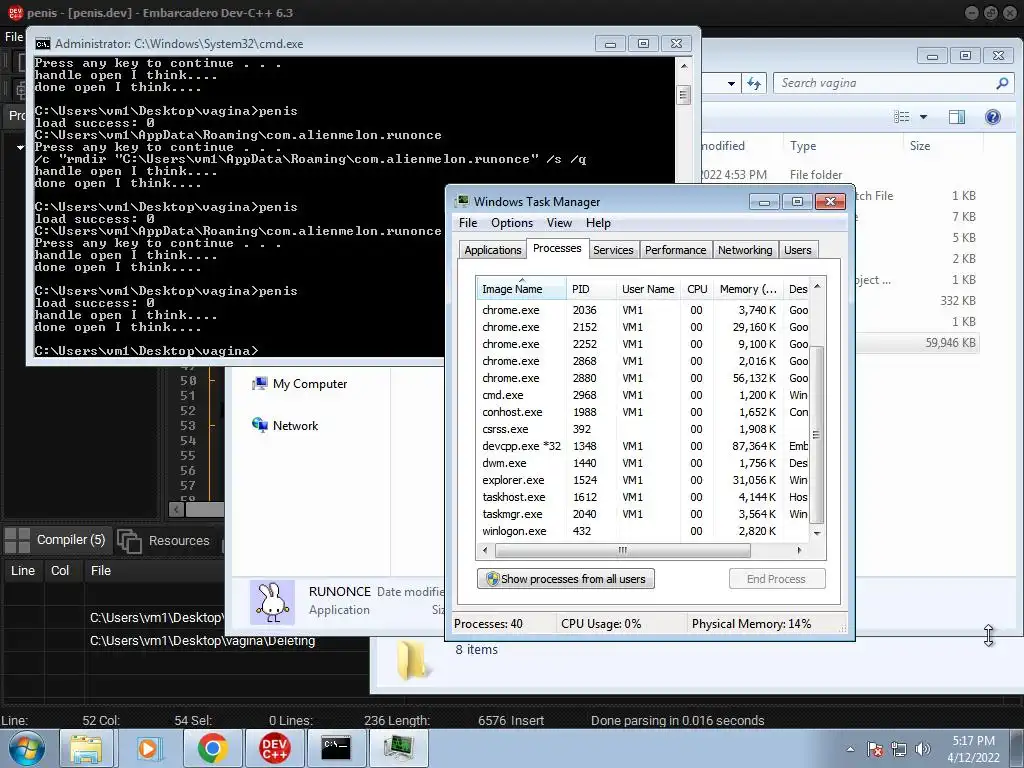This screenshot has width=1024, height=768.
Task: Toggle the Explorer preview pane icon
Action: click(957, 117)
